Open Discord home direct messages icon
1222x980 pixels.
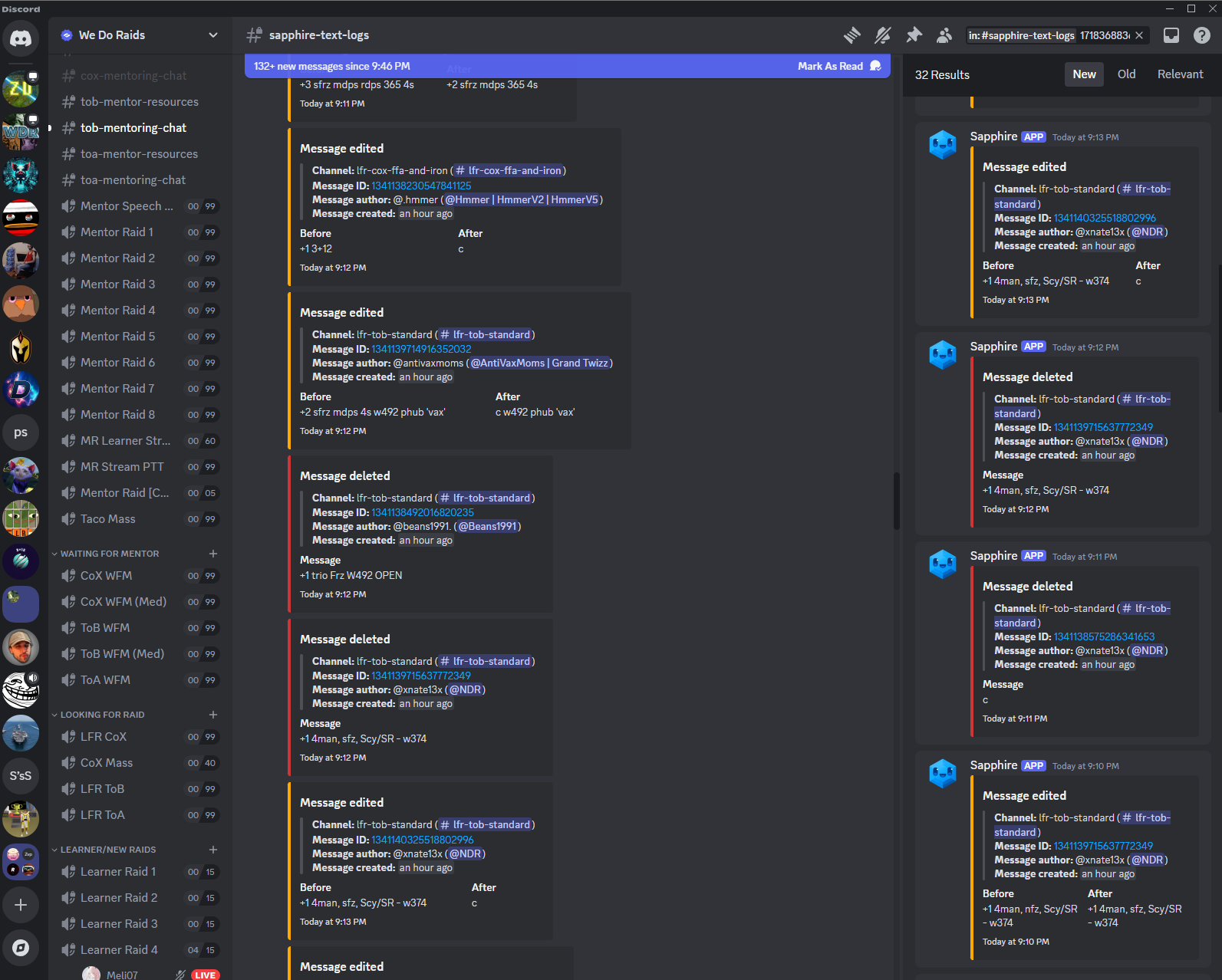coord(21,38)
